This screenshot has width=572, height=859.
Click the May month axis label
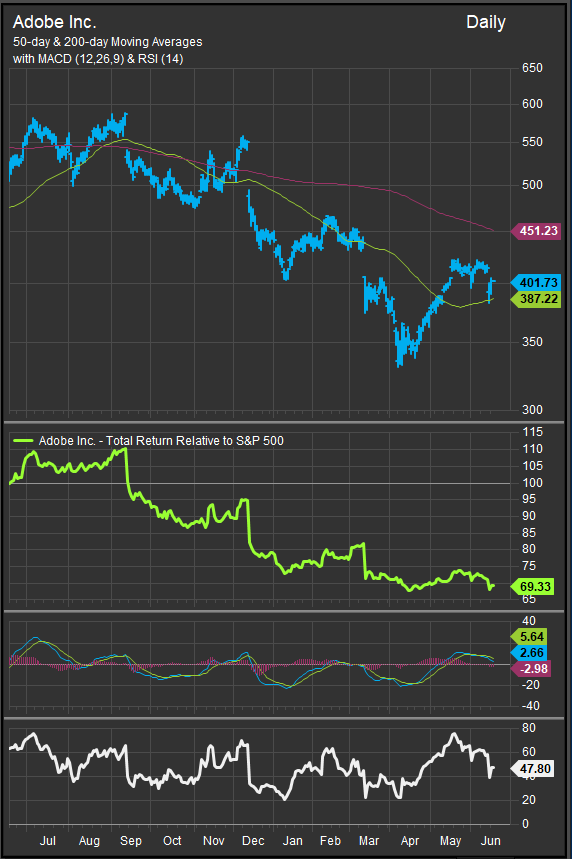[x=450, y=841]
